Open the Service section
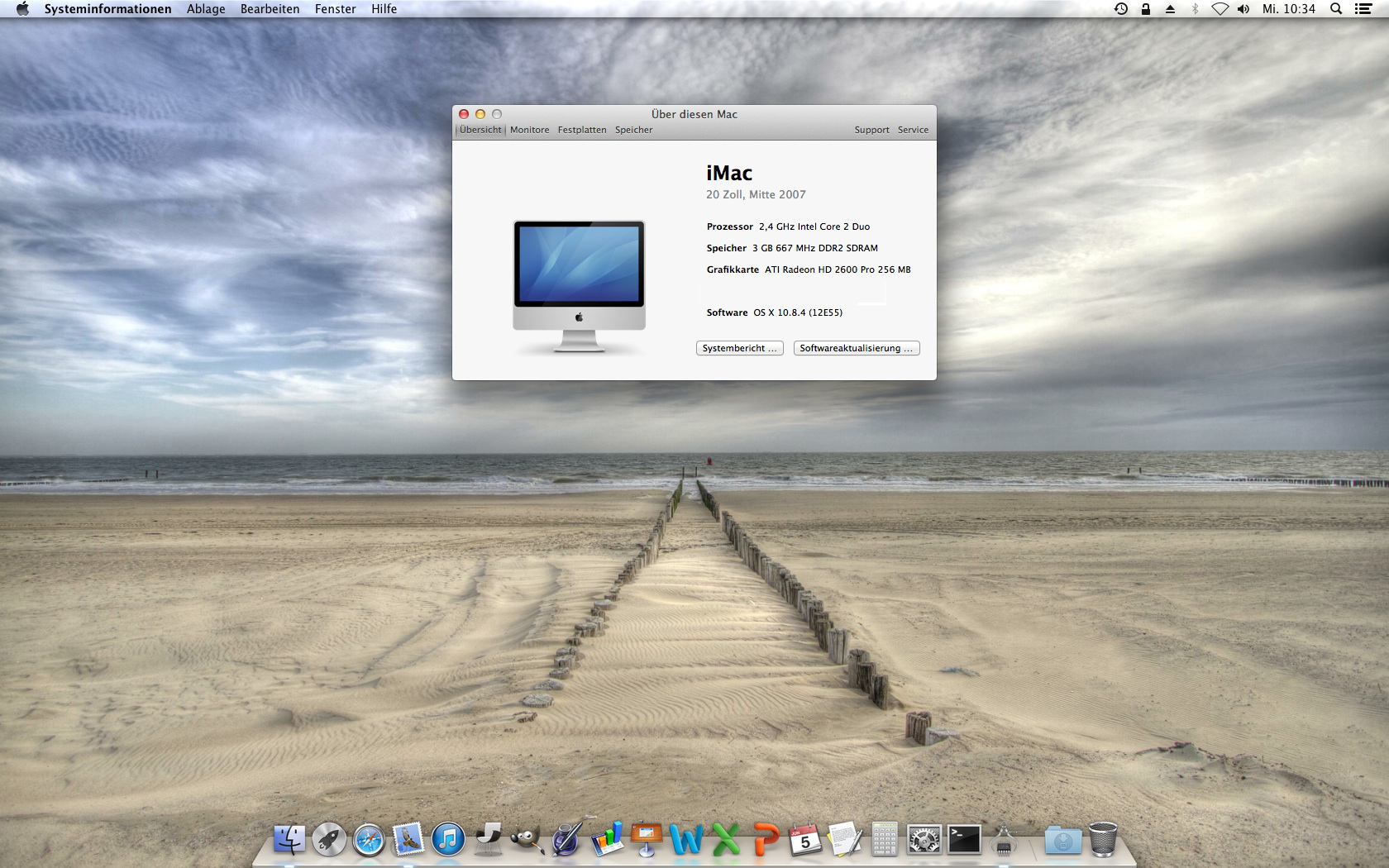 [914, 130]
